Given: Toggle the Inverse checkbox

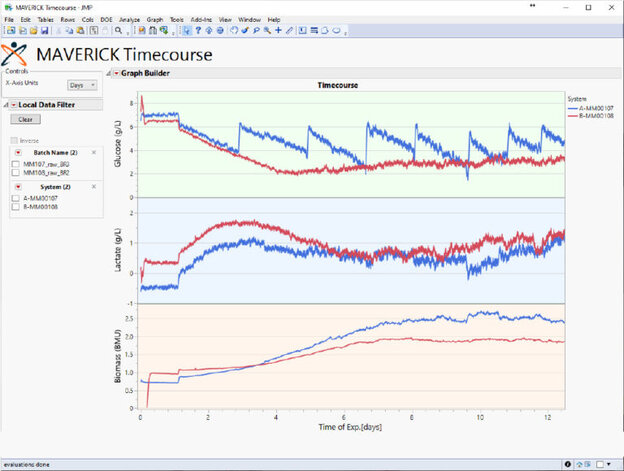Looking at the screenshot, I should pos(14,140).
